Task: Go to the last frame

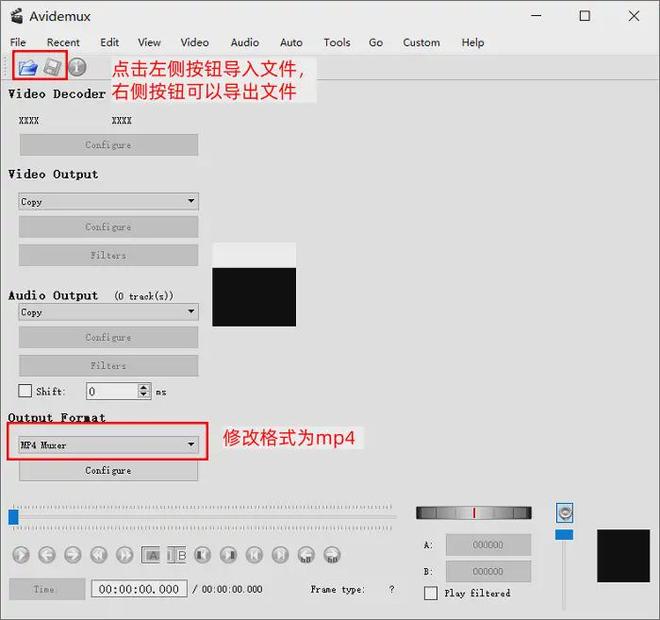Action: coord(280,555)
